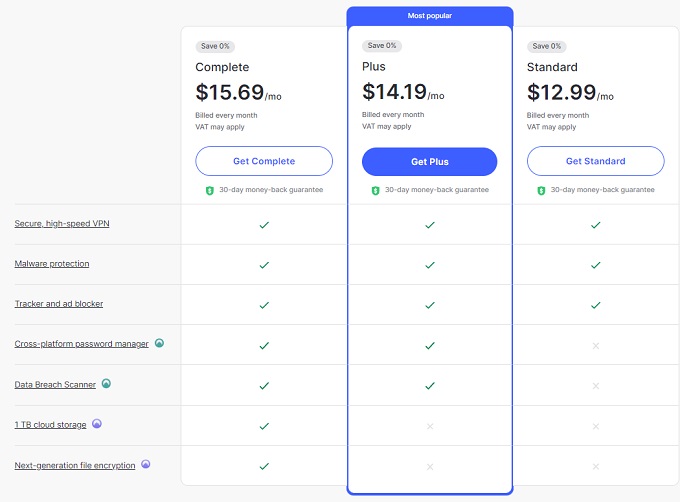Click the green shield icon under Get Plus
This screenshot has width=680, height=502.
pos(375,190)
